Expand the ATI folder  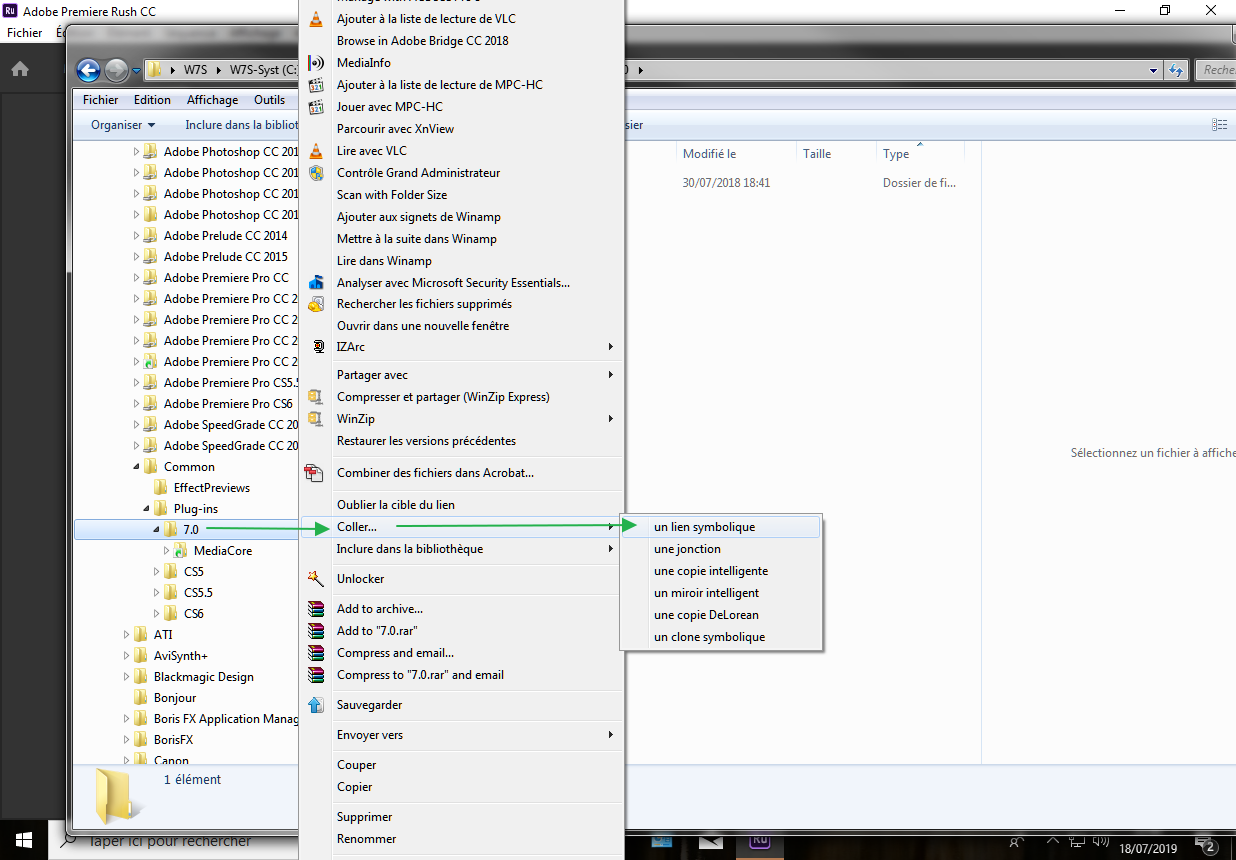coord(127,635)
